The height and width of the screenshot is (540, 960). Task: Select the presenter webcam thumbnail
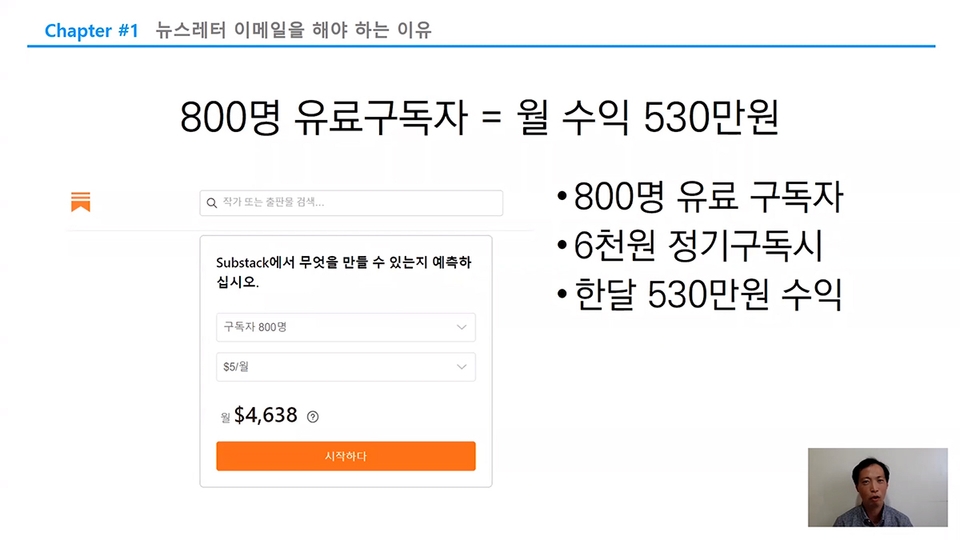[x=877, y=487]
